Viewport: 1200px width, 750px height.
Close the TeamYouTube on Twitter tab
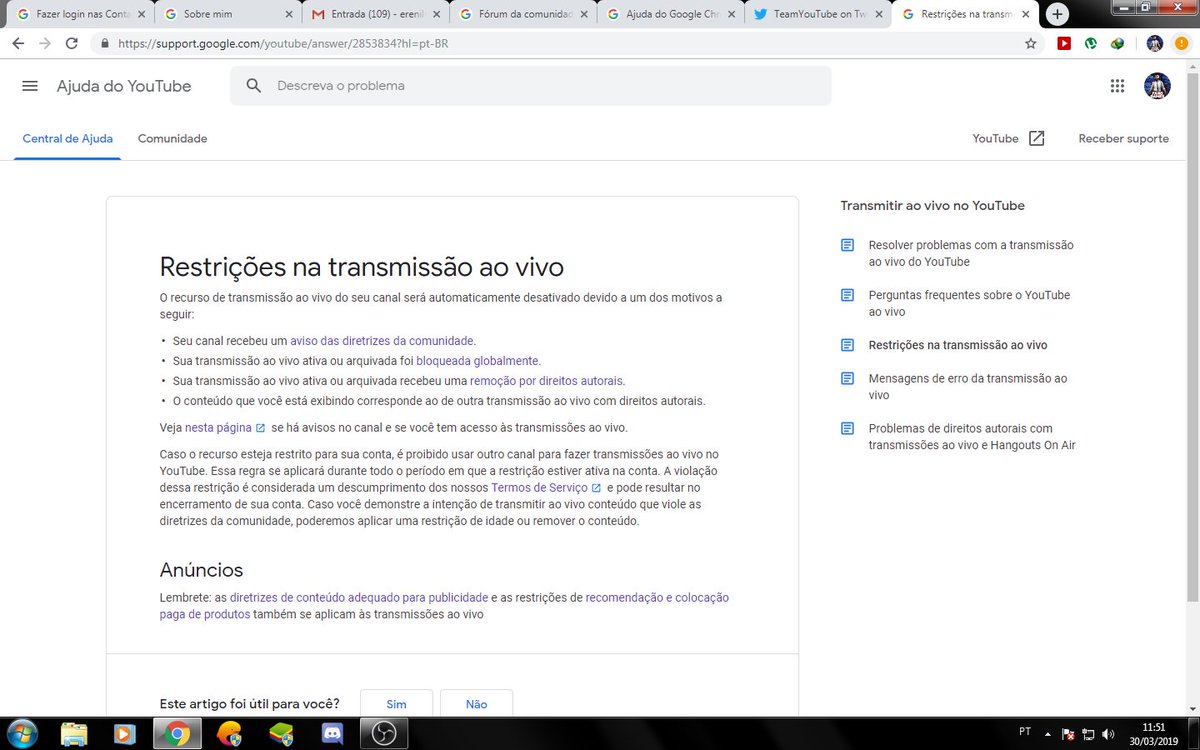(877, 15)
